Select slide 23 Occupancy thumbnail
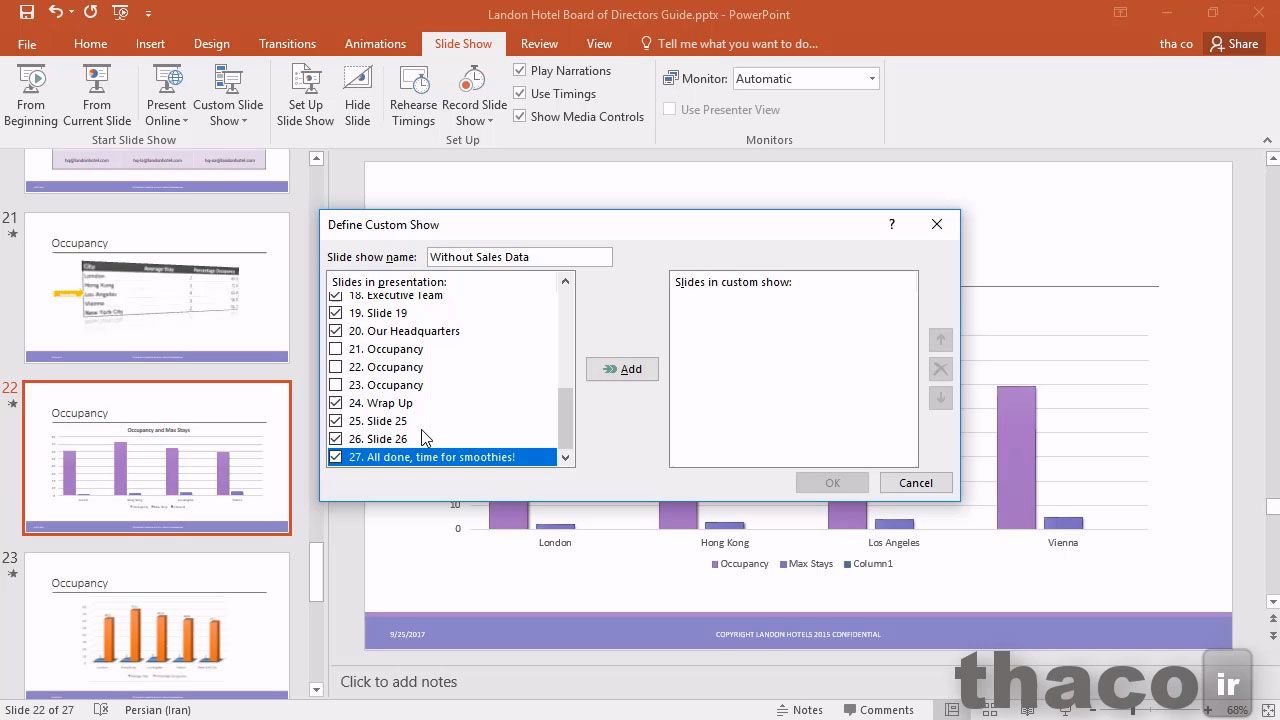Screen dimensions: 1280x720 click(x=157, y=625)
